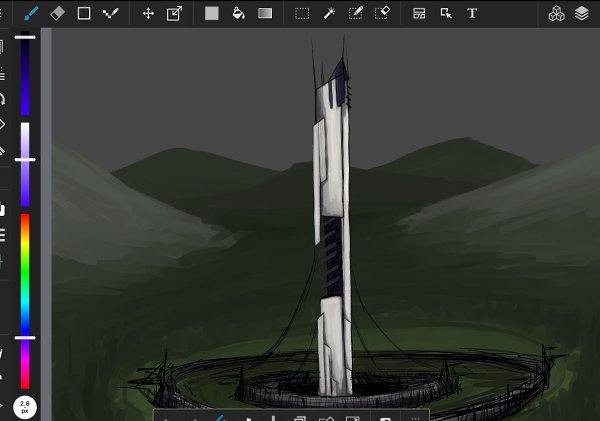Select the Operation cursor tool
This screenshot has height=421, width=600.
pos(446,13)
